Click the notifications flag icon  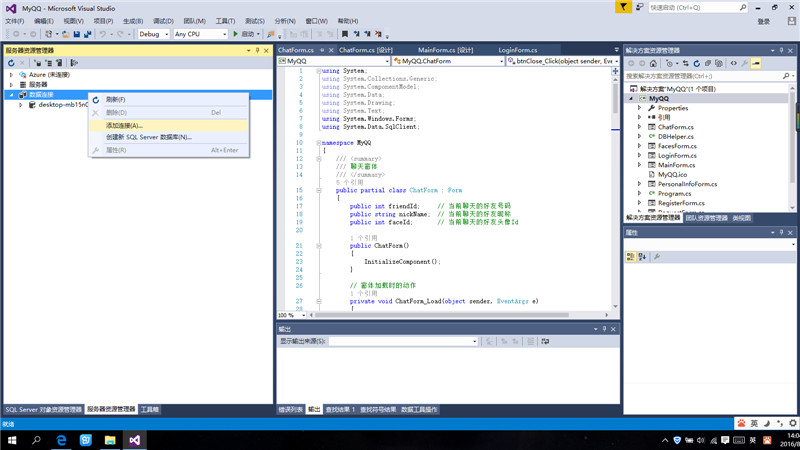(x=623, y=7)
